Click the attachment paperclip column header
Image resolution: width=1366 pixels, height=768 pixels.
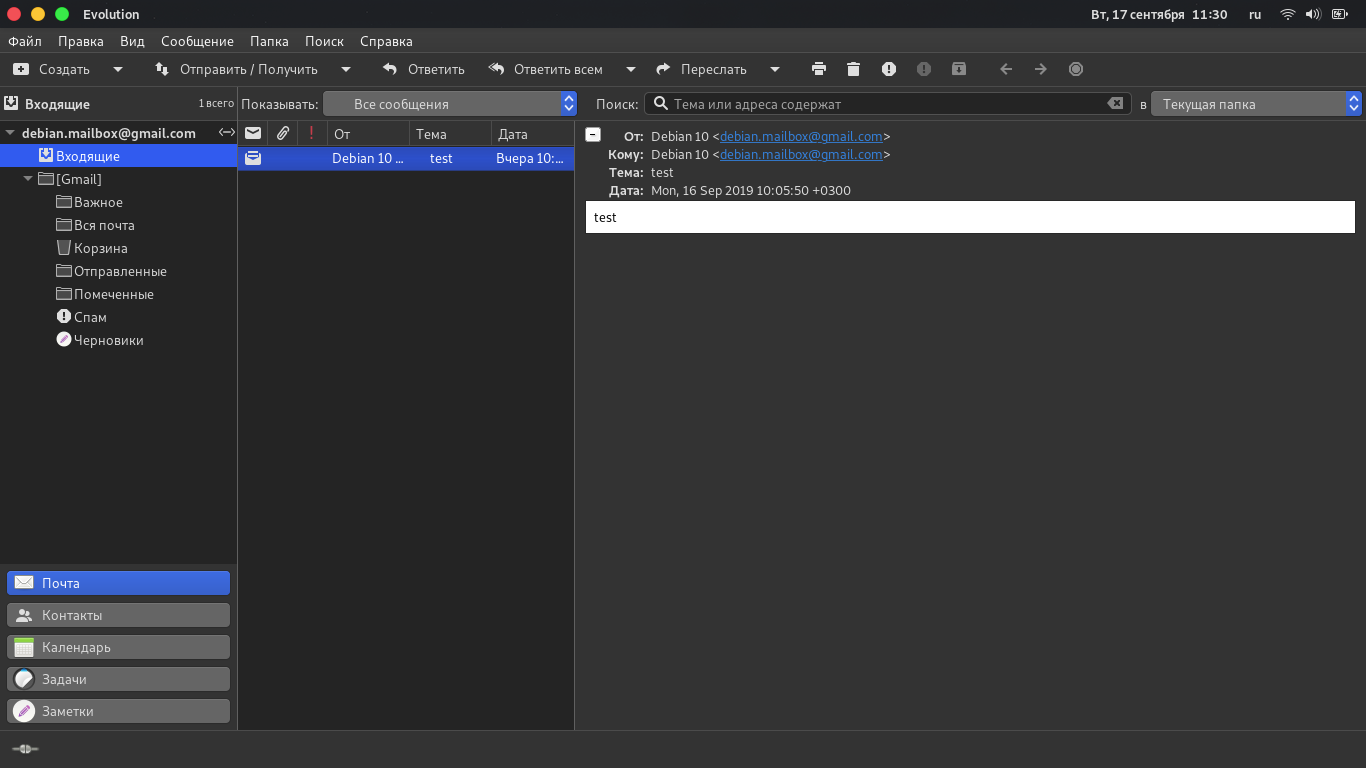[283, 133]
